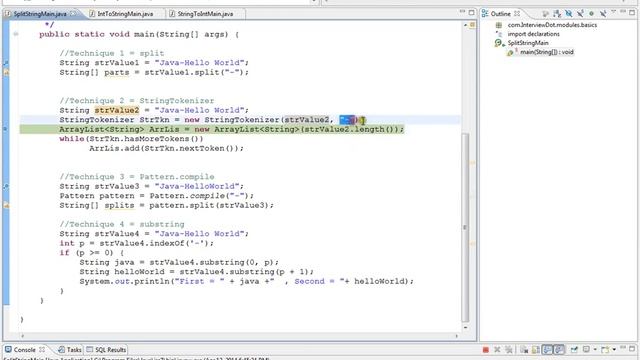Click the editor horizontal scroll right arrow
Viewport: 640px width, 360px height.
click(x=456, y=336)
